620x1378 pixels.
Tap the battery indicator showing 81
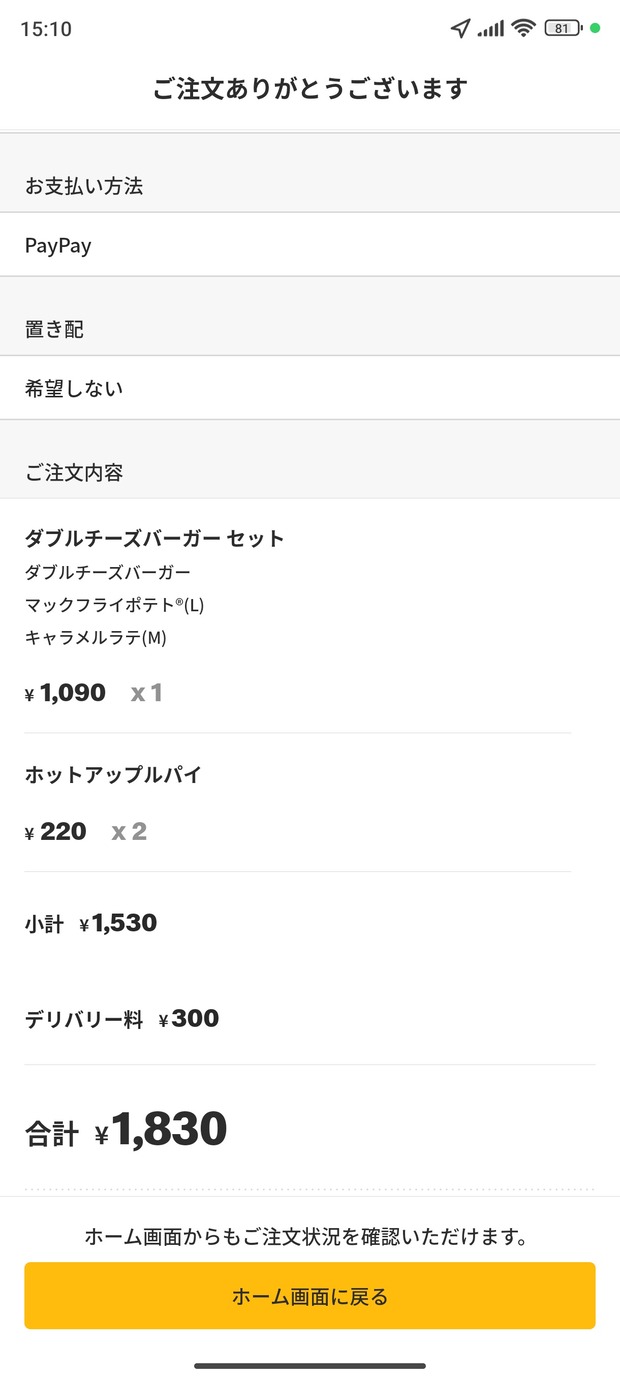pyautogui.click(x=563, y=28)
